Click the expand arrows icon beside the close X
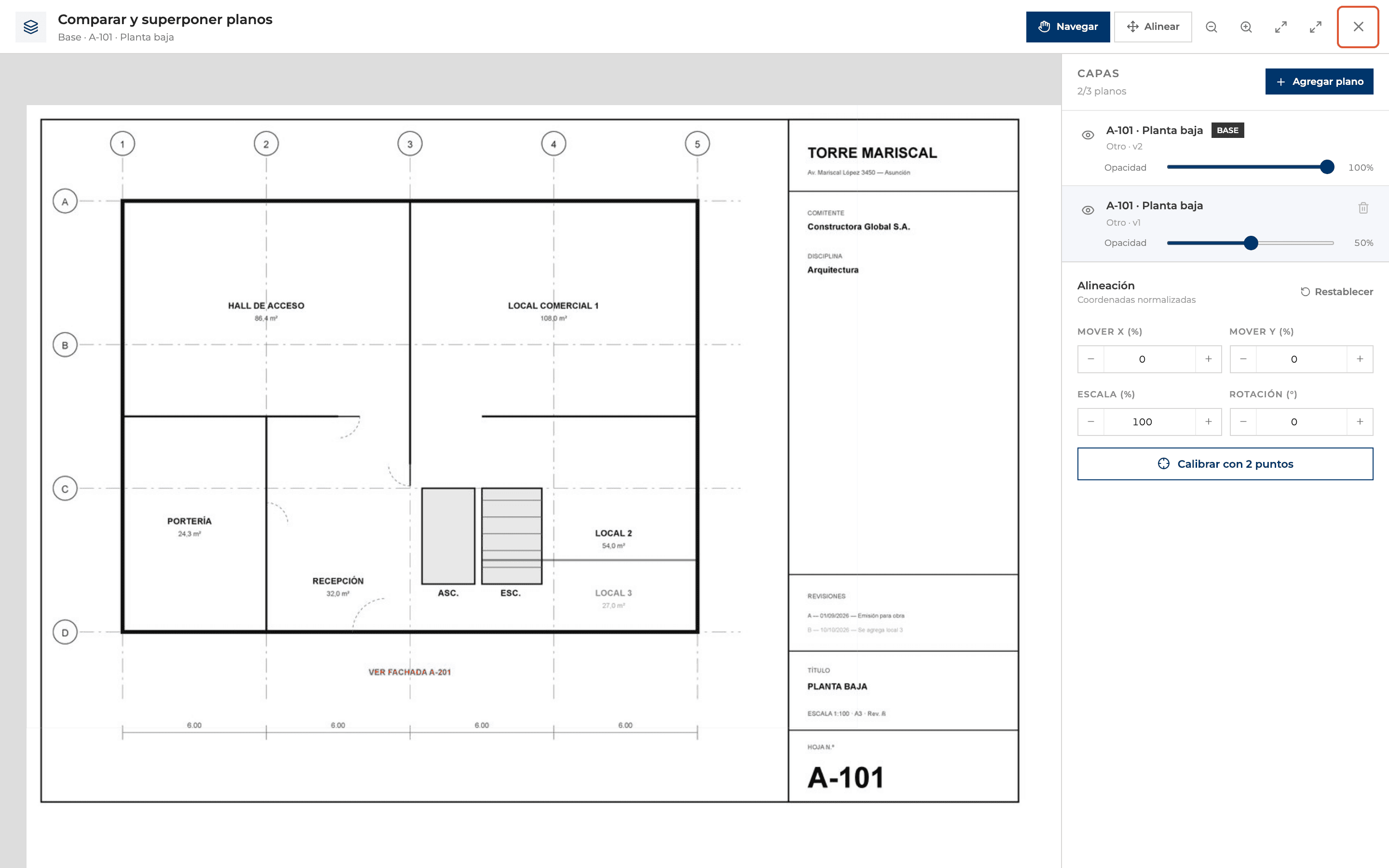This screenshot has height=868, width=1389. [x=1316, y=27]
